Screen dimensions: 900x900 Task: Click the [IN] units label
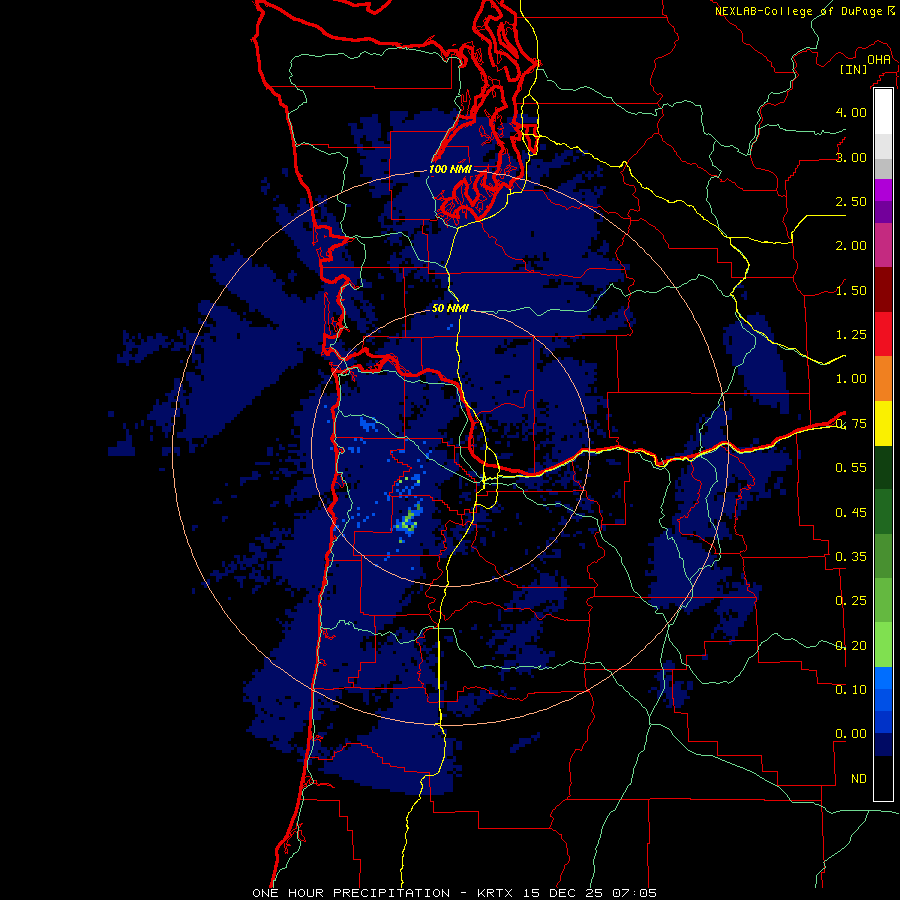pyautogui.click(x=853, y=69)
